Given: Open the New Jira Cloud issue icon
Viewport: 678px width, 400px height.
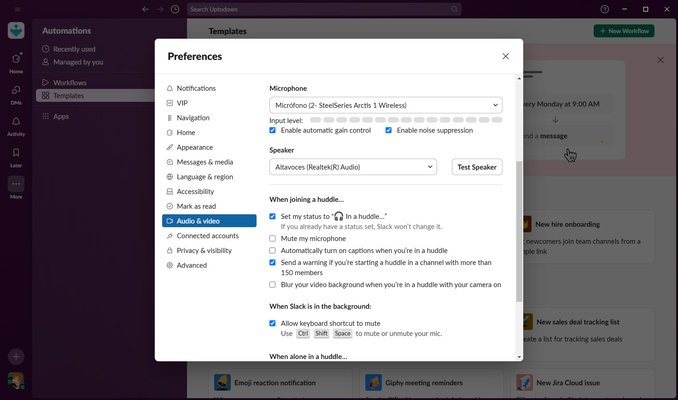Looking at the screenshot, I should pyautogui.click(x=524, y=382).
